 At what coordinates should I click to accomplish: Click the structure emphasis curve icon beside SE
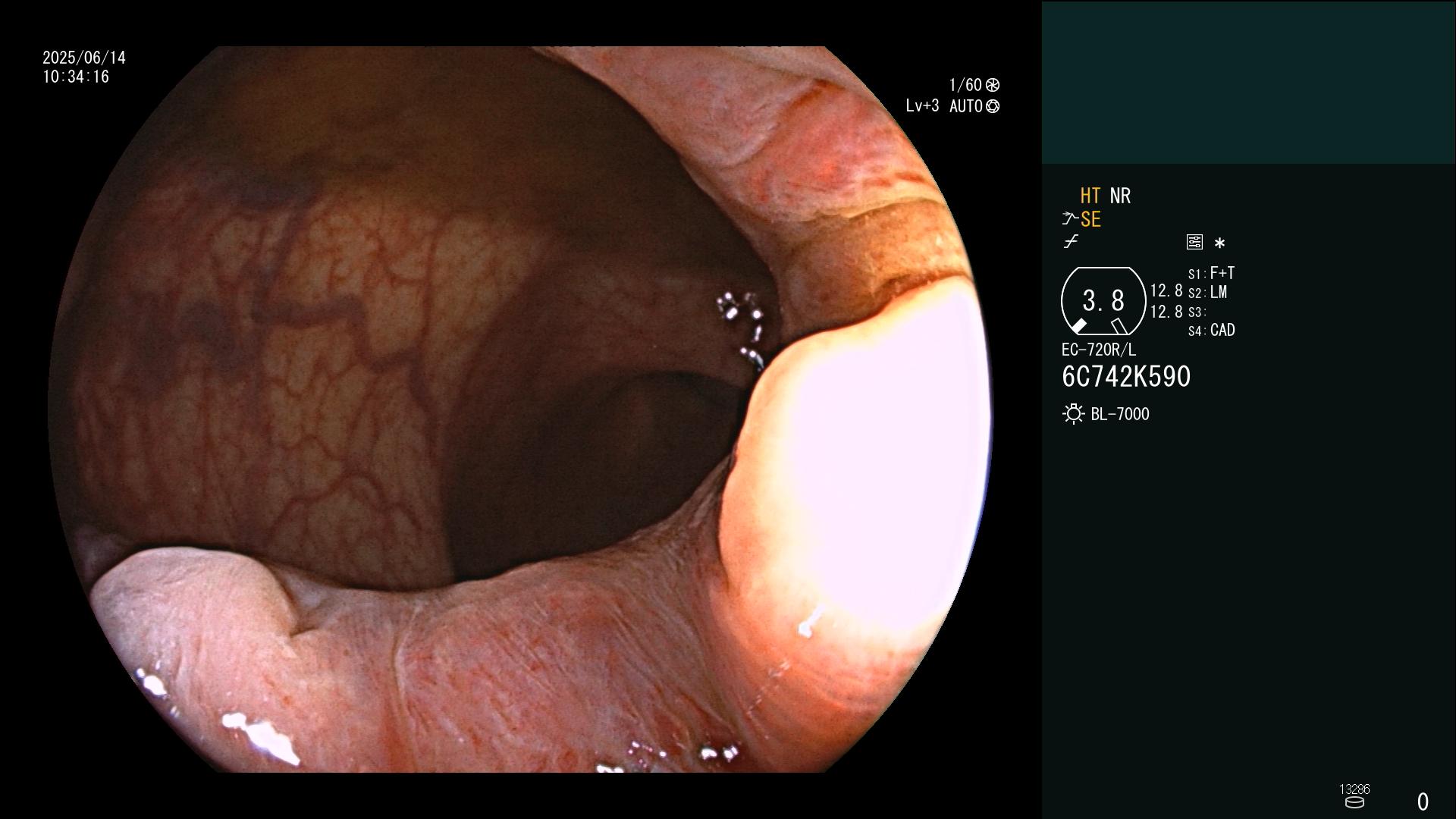(x=1070, y=219)
